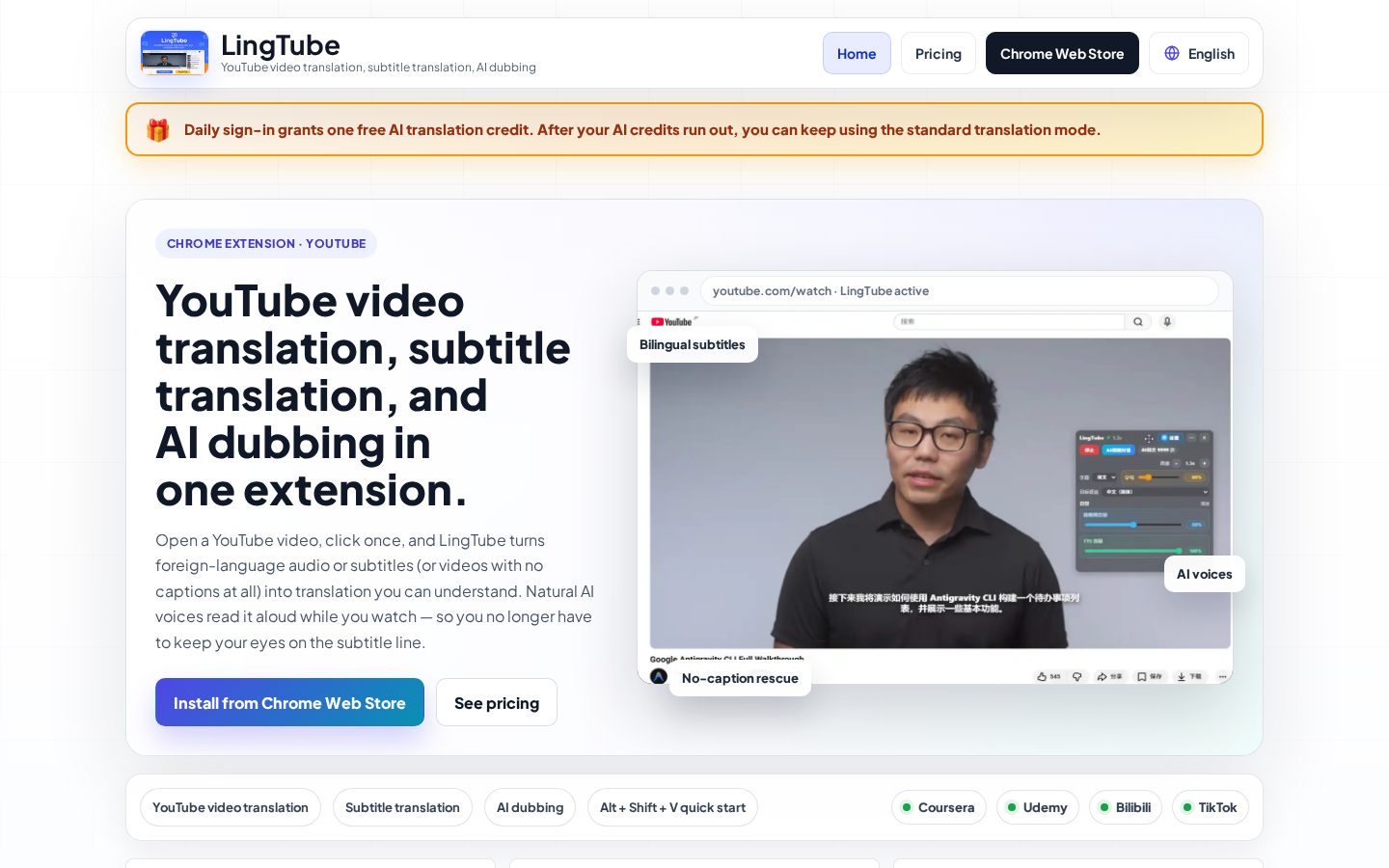Select the Alt + Shift + V quick start chip

click(x=672, y=807)
